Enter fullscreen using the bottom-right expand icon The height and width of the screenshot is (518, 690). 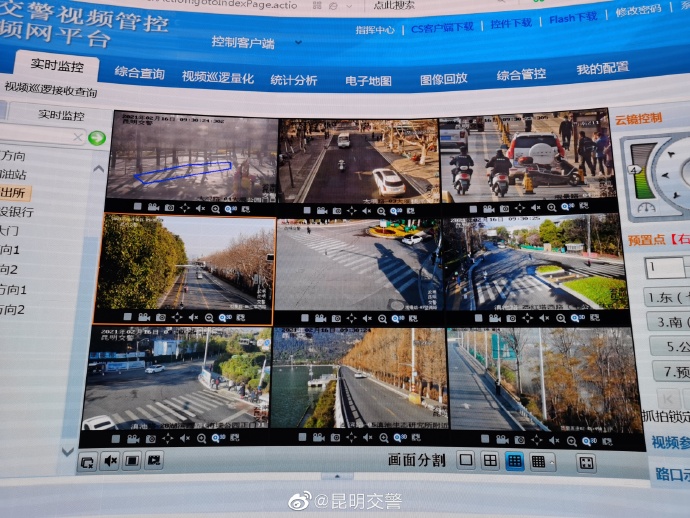[586, 462]
